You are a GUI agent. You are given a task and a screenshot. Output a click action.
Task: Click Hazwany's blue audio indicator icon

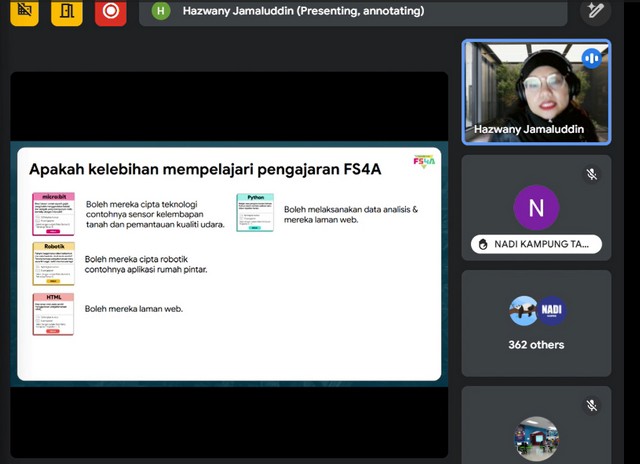pyautogui.click(x=591, y=58)
